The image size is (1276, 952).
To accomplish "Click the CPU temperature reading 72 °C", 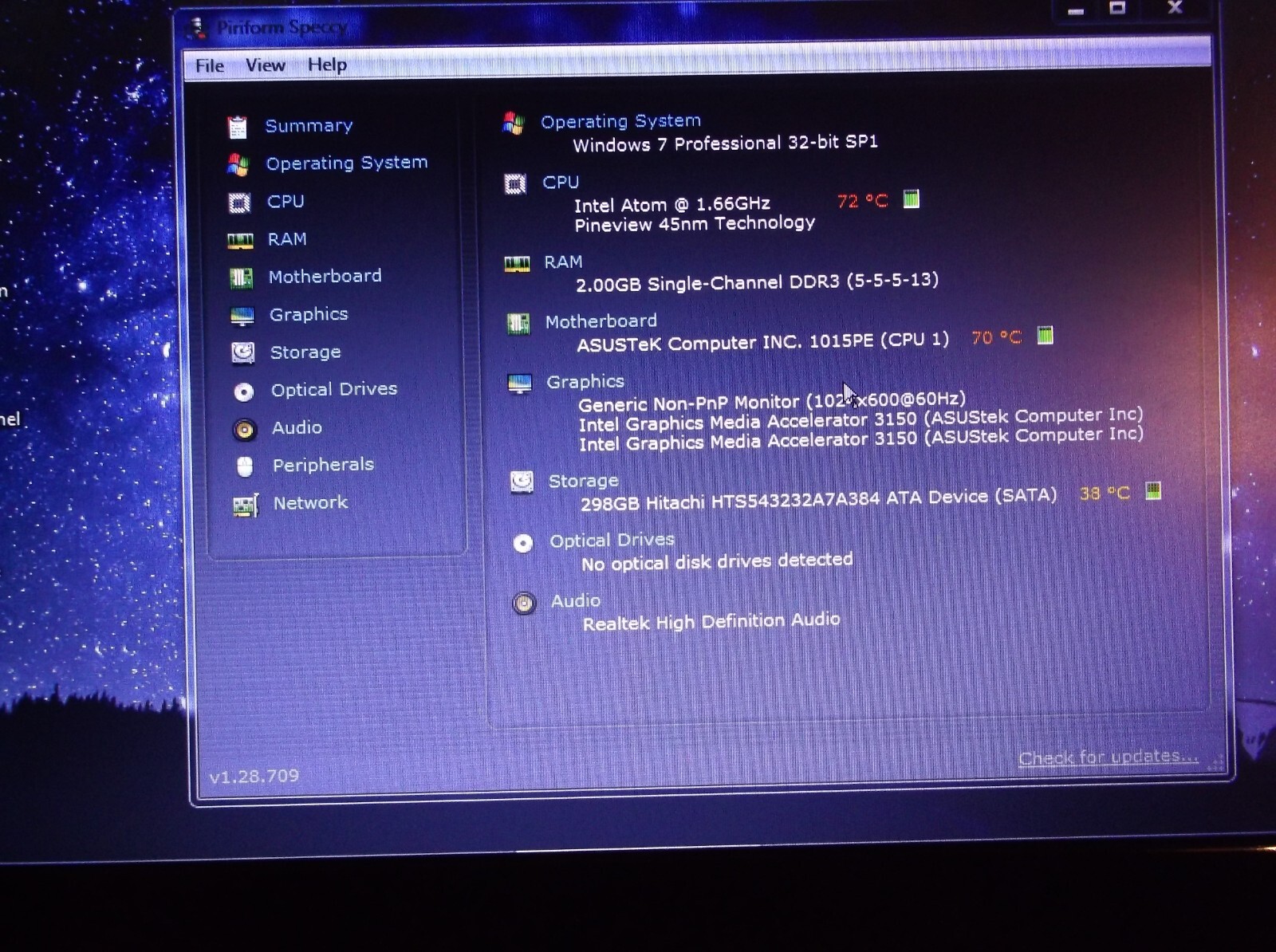I will tap(862, 201).
